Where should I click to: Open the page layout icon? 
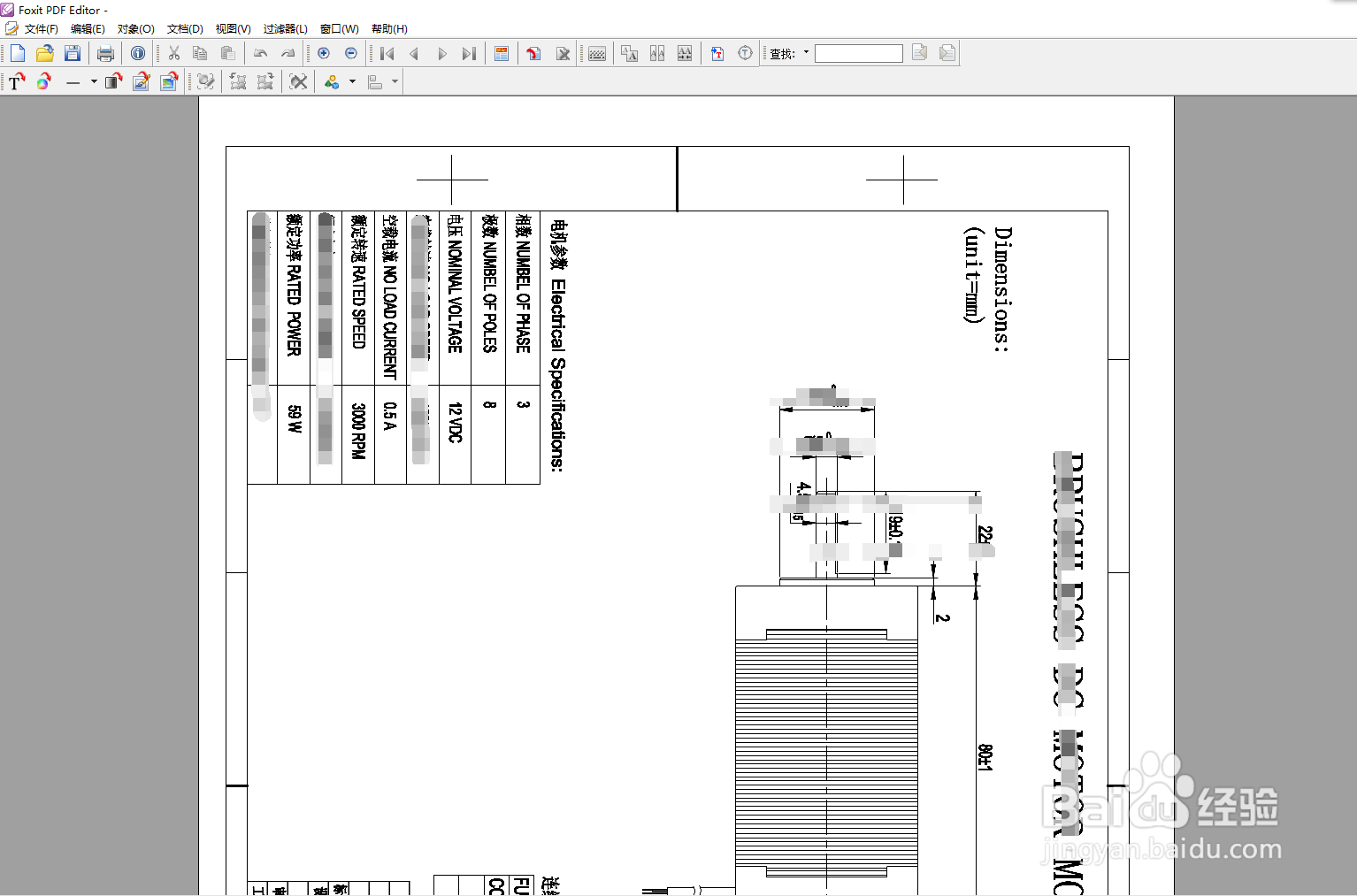(502, 53)
